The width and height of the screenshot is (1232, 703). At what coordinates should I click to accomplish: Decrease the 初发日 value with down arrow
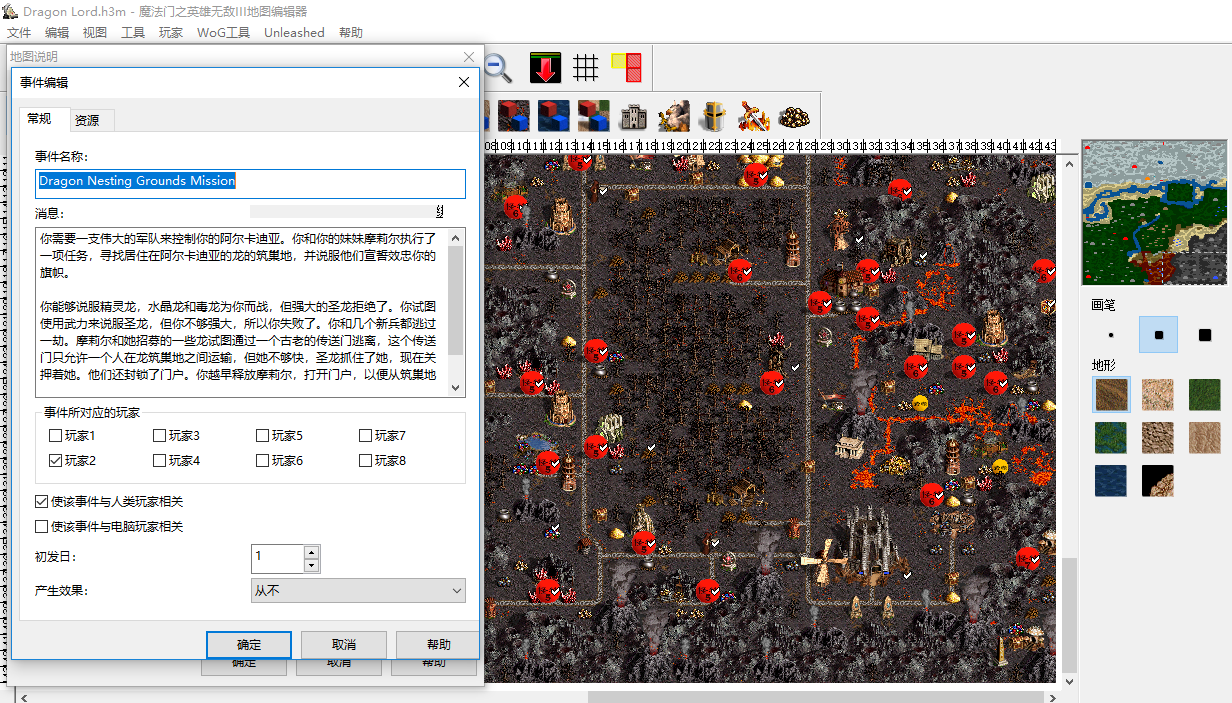pyautogui.click(x=311, y=566)
